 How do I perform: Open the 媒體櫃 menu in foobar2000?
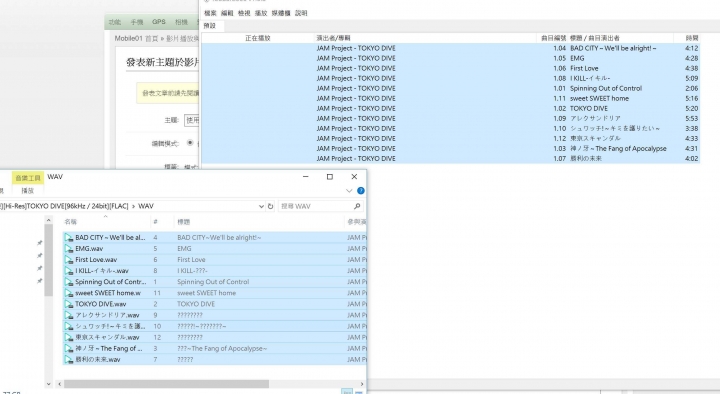coord(281,13)
